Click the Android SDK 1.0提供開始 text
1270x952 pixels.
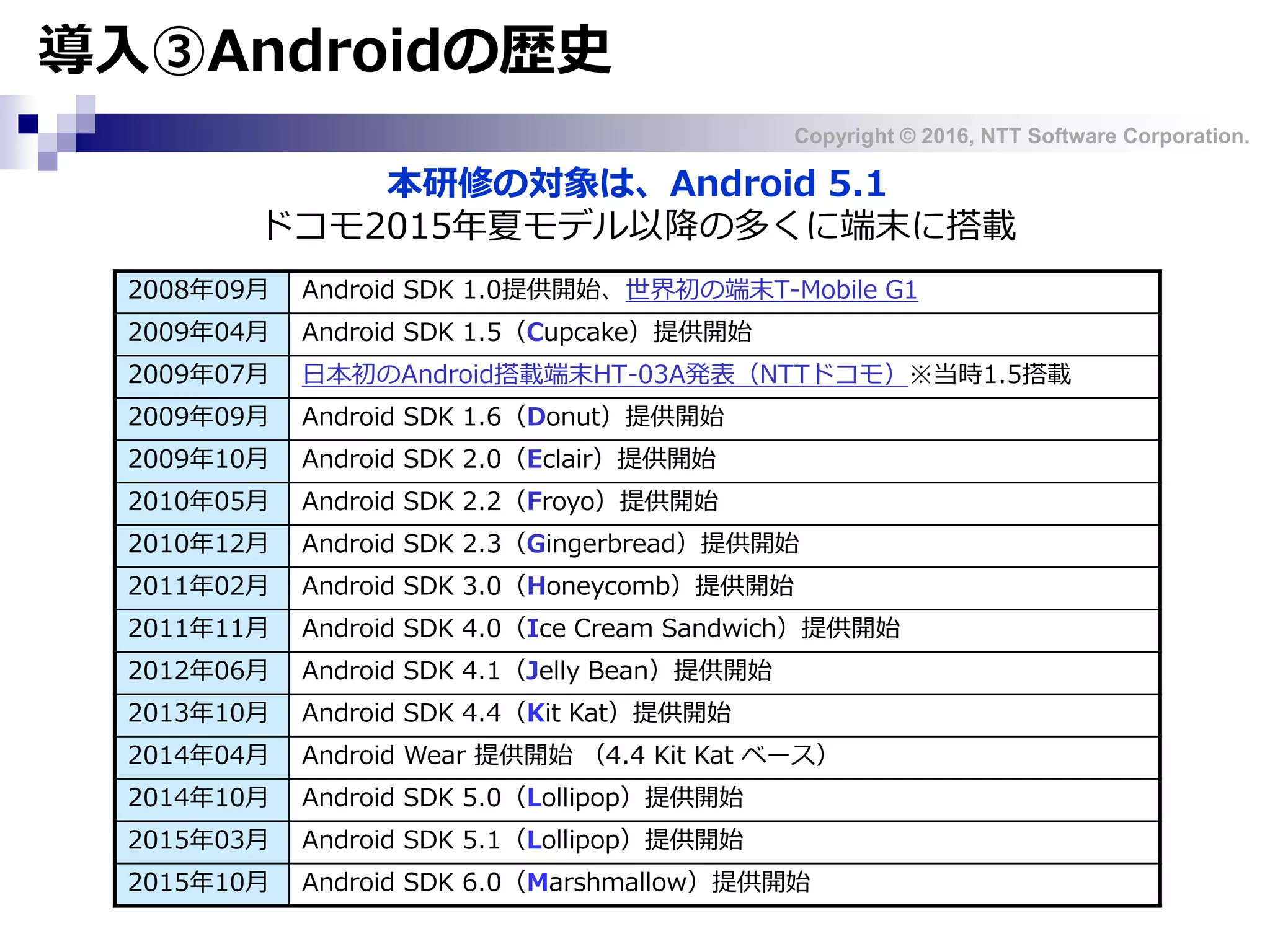451,290
